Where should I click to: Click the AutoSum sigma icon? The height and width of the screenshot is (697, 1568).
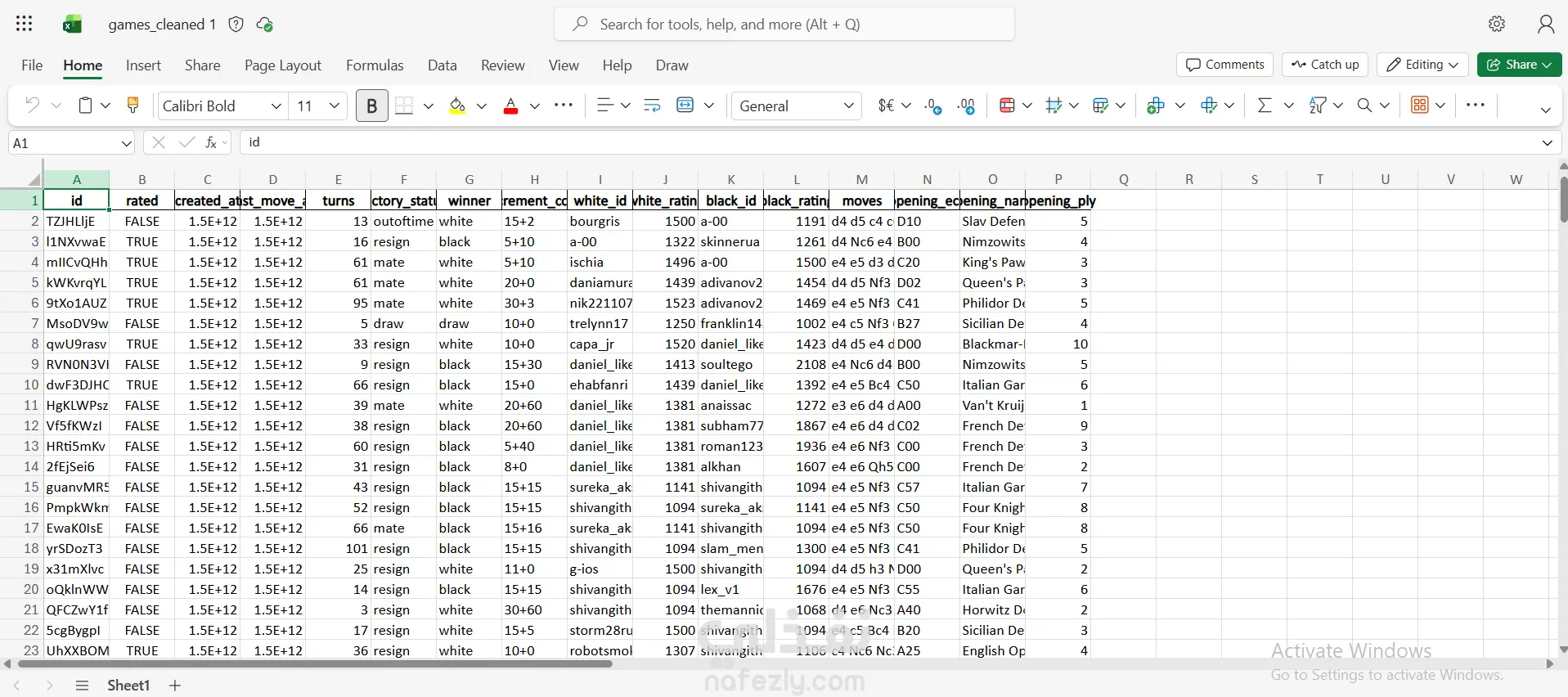[x=1265, y=106]
